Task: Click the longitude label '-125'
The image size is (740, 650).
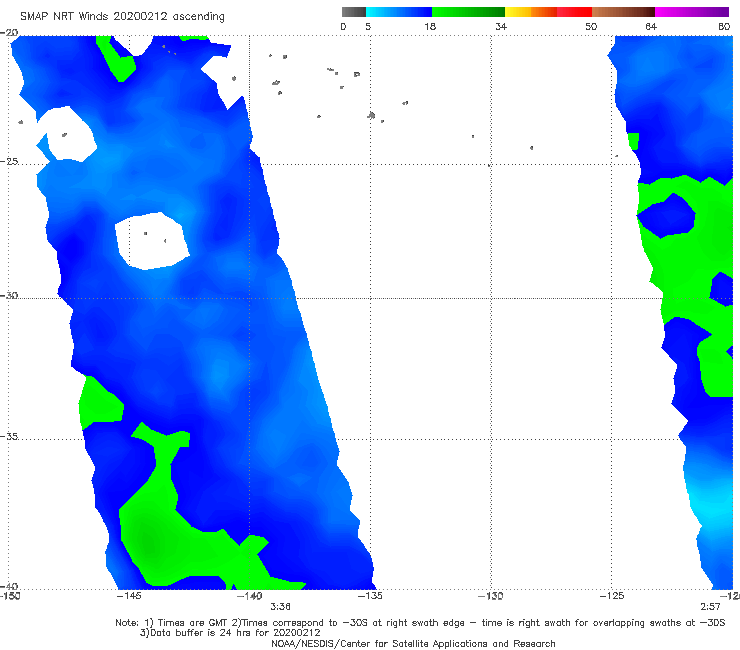Action: pos(612,596)
